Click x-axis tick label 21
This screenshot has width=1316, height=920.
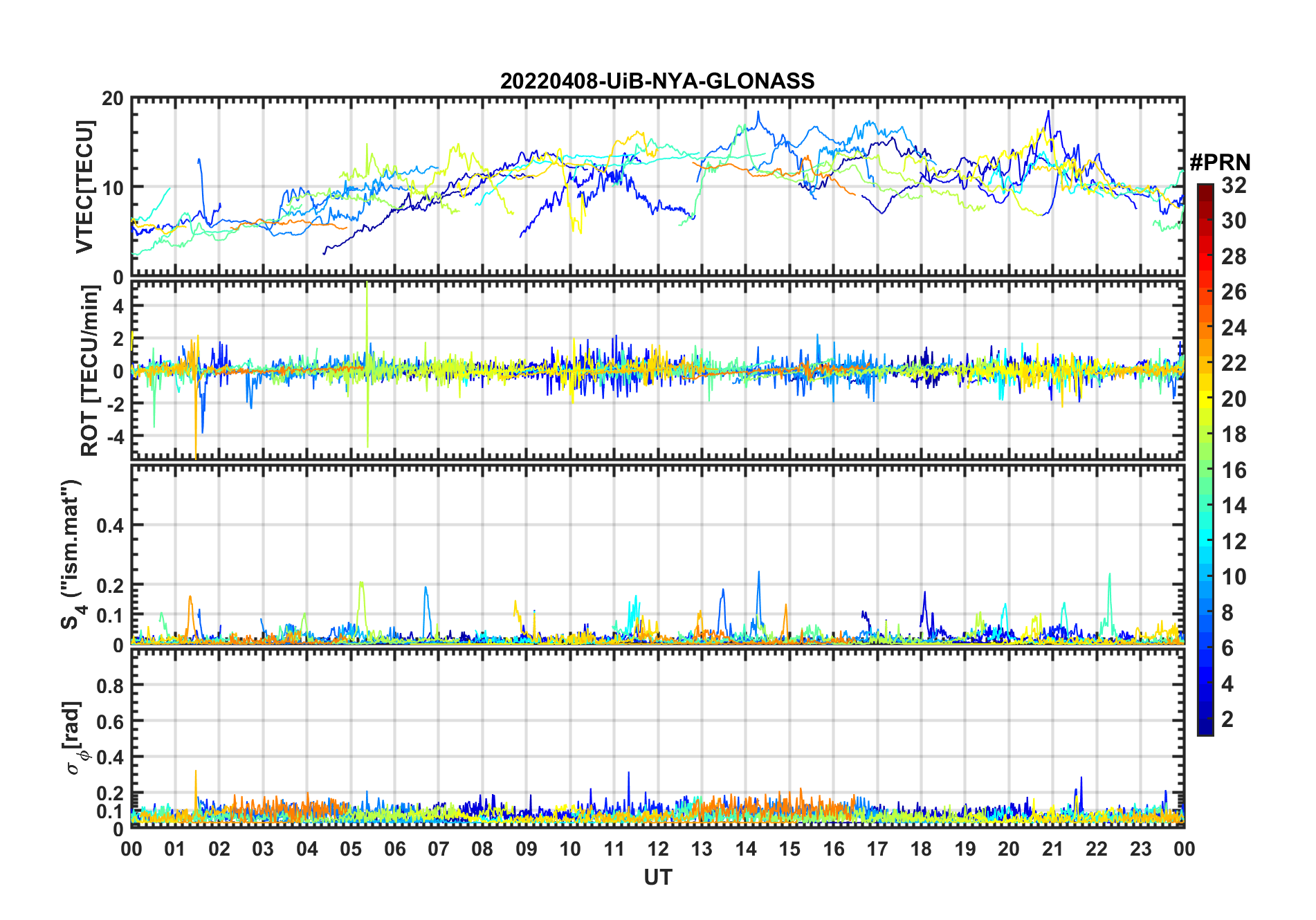(x=1052, y=849)
